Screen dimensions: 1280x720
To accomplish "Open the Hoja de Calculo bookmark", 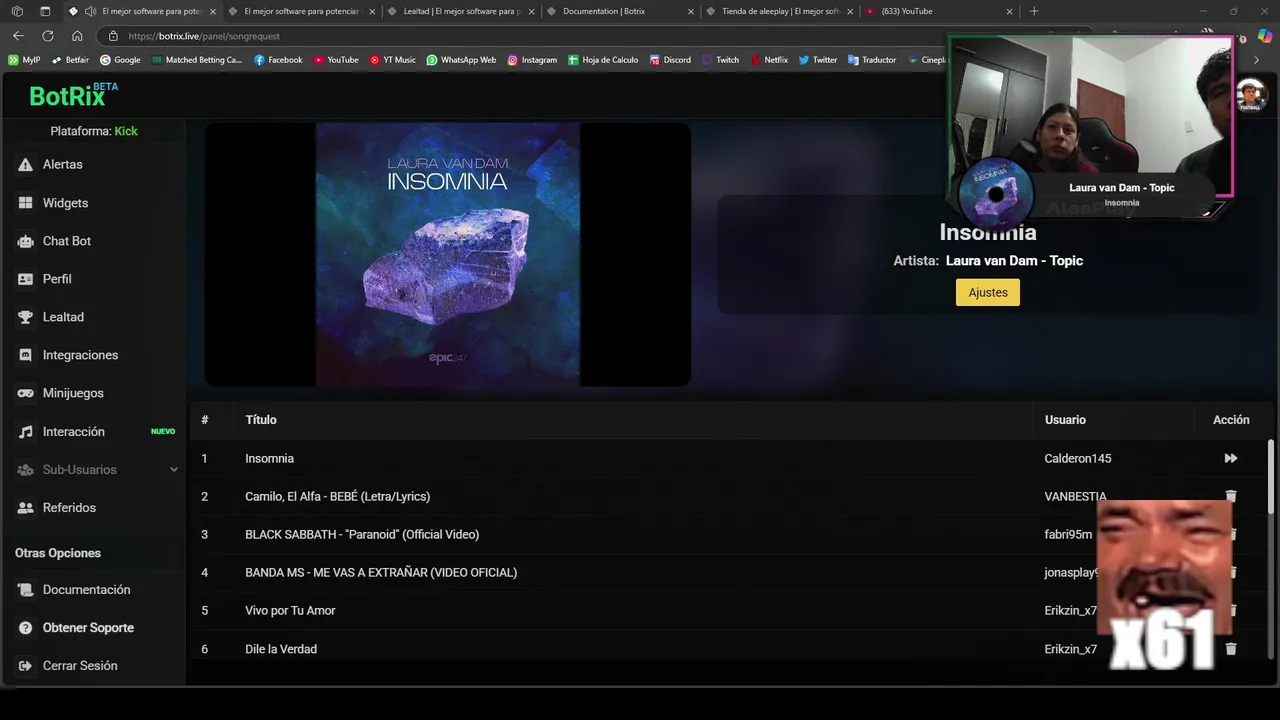I will coord(603,60).
